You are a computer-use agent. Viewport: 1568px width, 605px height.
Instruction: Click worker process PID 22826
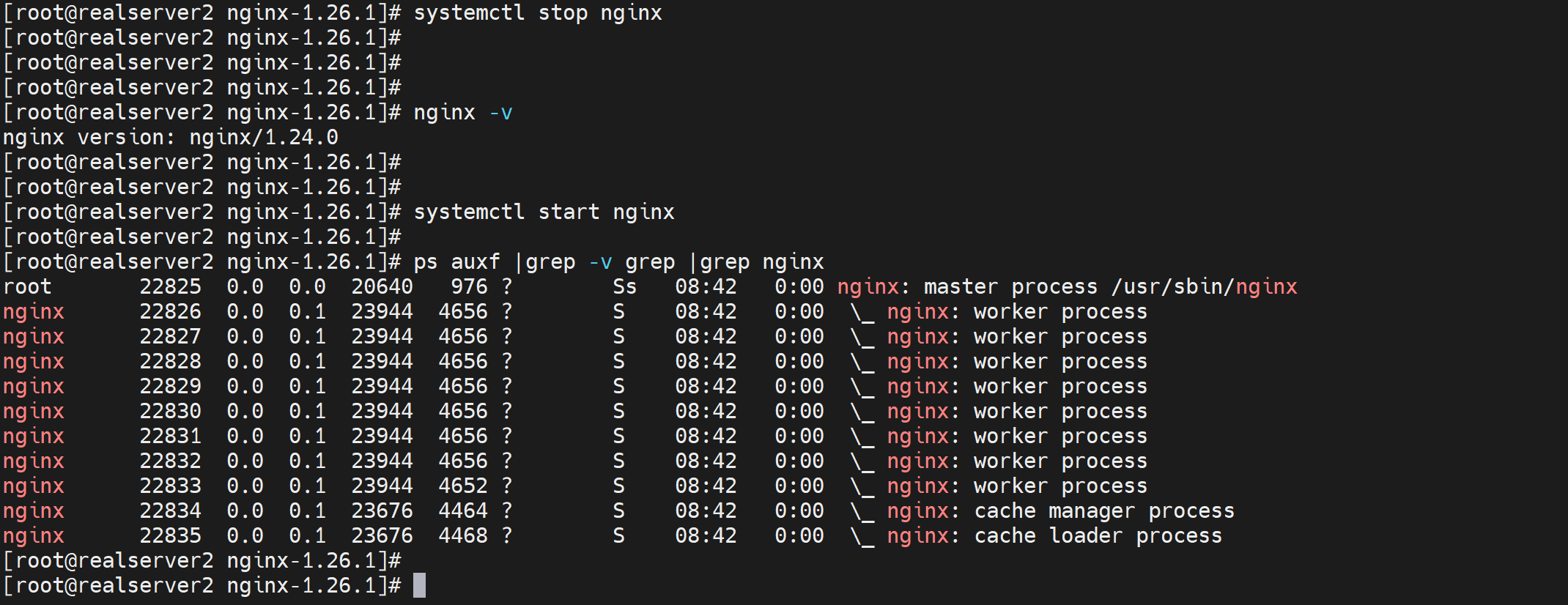170,312
